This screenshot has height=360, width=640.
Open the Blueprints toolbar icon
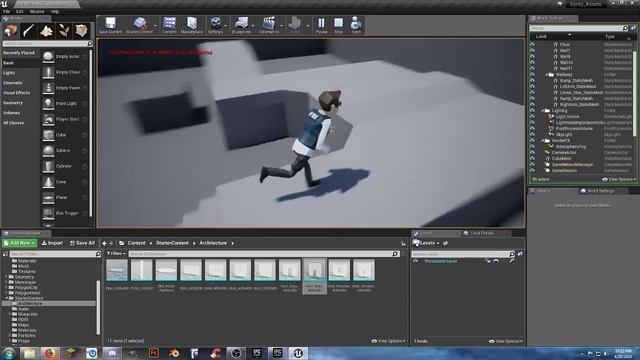click(x=241, y=25)
